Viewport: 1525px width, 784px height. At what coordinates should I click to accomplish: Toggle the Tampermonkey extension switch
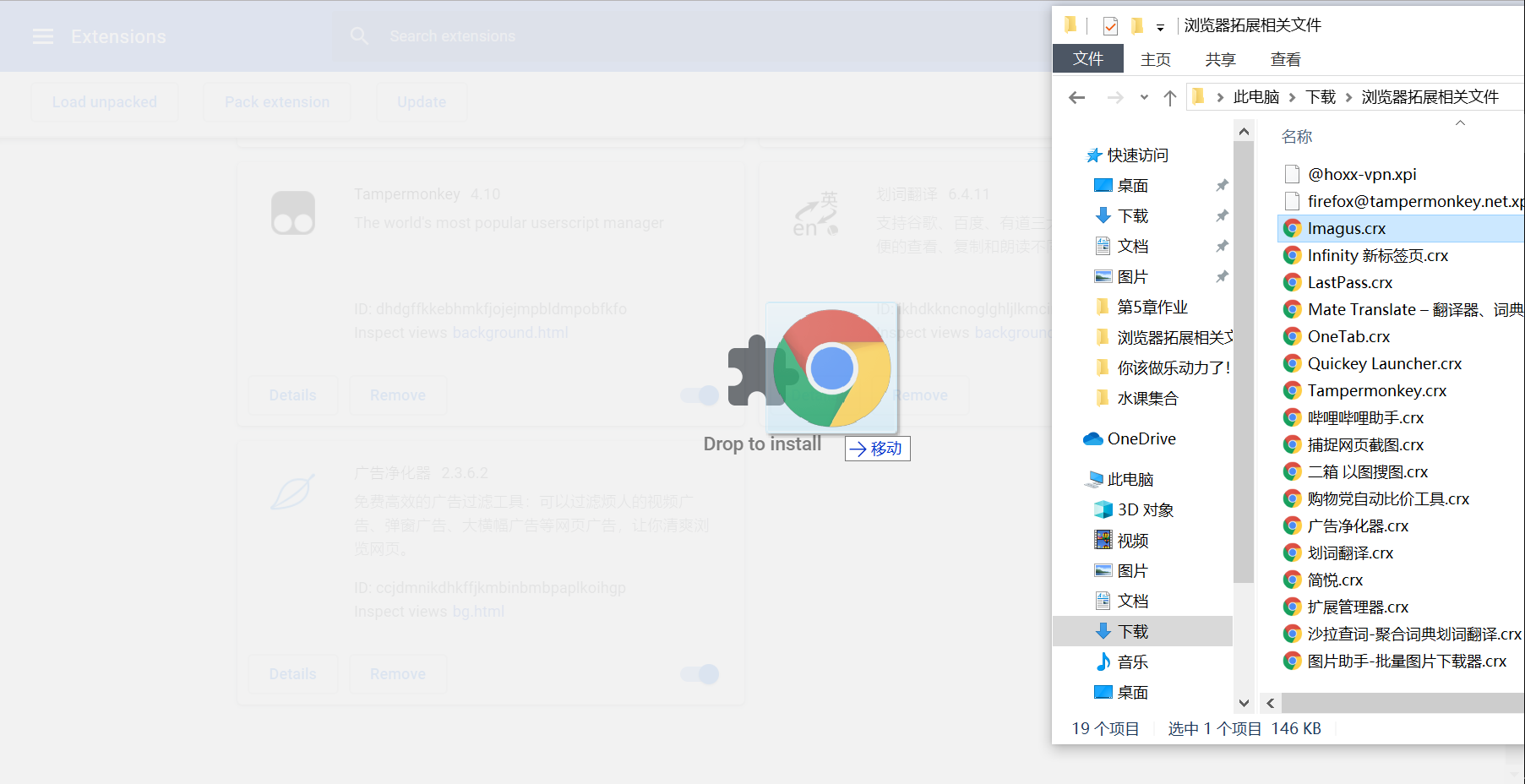tap(700, 395)
